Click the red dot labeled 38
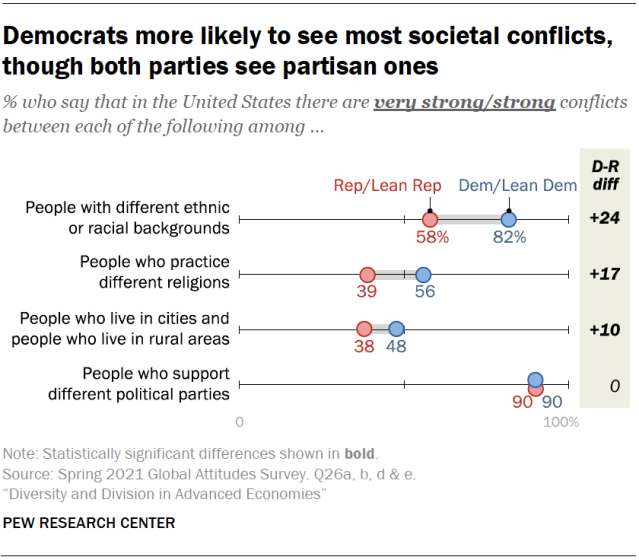The width and height of the screenshot is (639, 560). tap(364, 329)
